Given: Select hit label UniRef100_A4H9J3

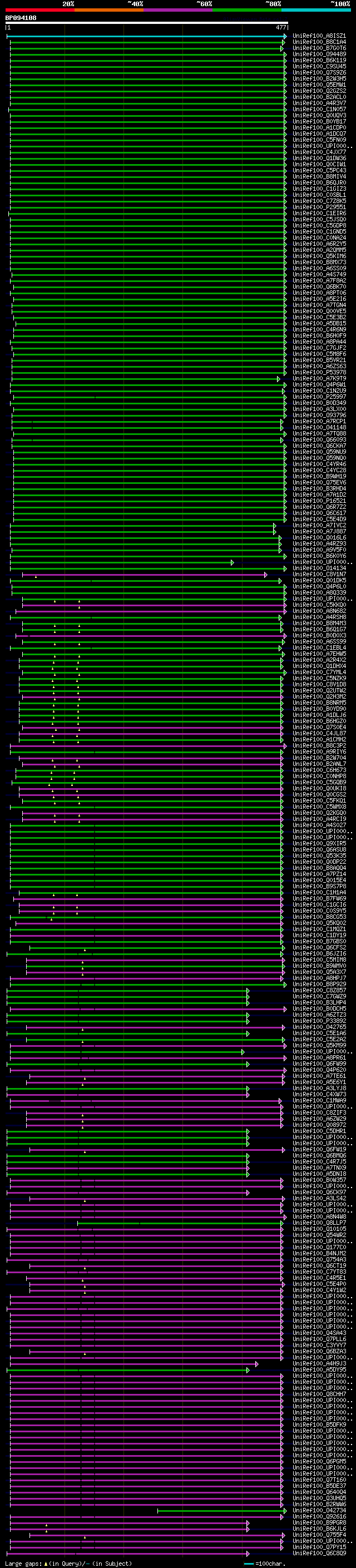Looking at the screenshot, I should click(x=319, y=1363).
